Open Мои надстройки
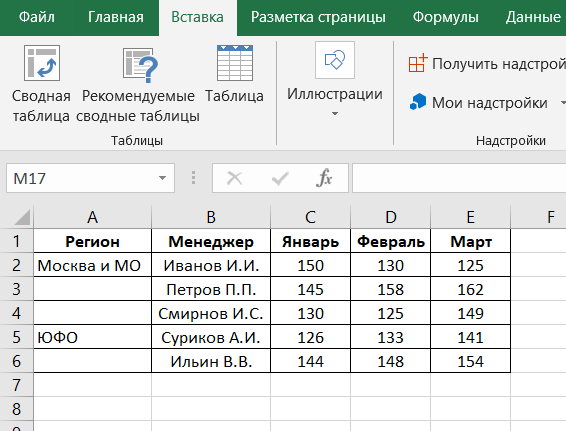The height and width of the screenshot is (431, 566). coord(479,103)
